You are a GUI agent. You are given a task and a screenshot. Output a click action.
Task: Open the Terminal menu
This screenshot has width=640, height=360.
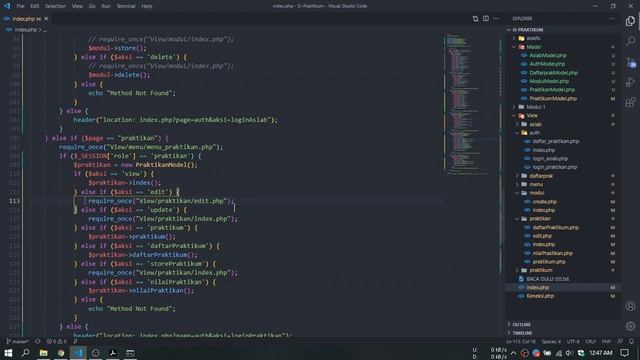(x=126, y=6)
